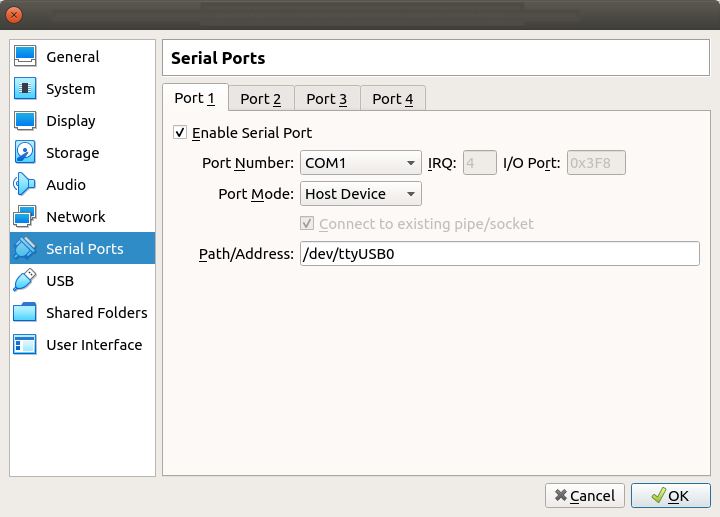Viewport: 720px width, 517px height.
Task: Click the IRQ value field
Action: coord(479,163)
